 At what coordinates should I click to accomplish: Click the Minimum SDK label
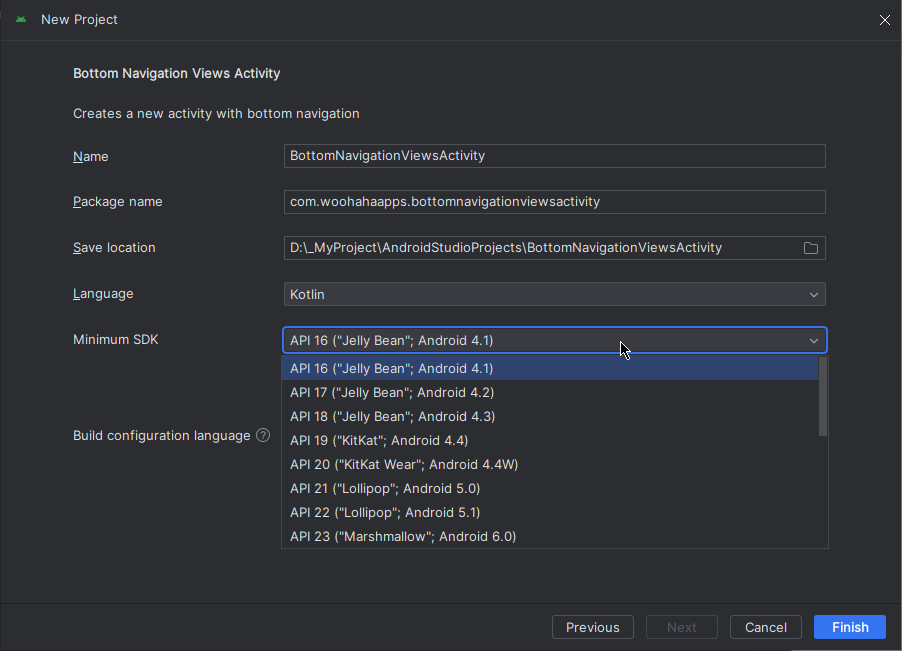[x=116, y=339]
